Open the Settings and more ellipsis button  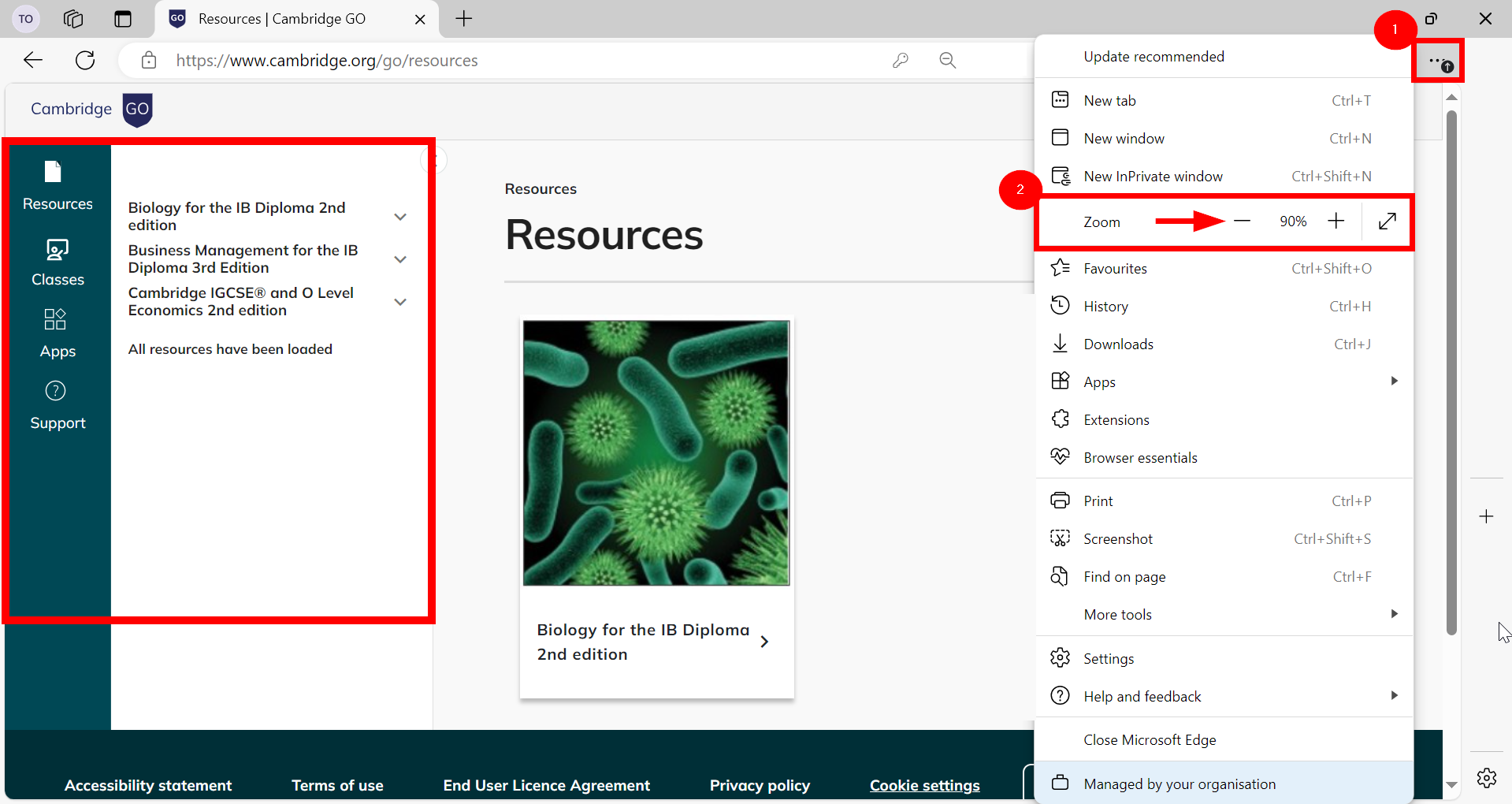pos(1439,61)
